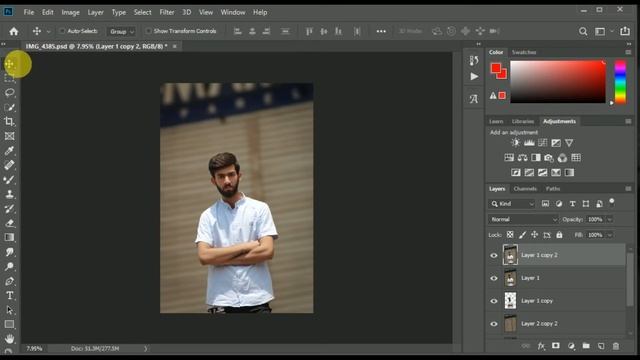640x360 pixels.
Task: Pick a hue on rainbow slider
Action: (x=620, y=82)
